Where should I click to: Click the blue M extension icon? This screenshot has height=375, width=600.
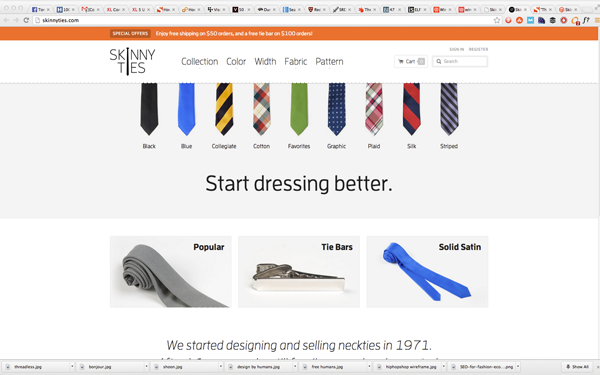coord(530,20)
